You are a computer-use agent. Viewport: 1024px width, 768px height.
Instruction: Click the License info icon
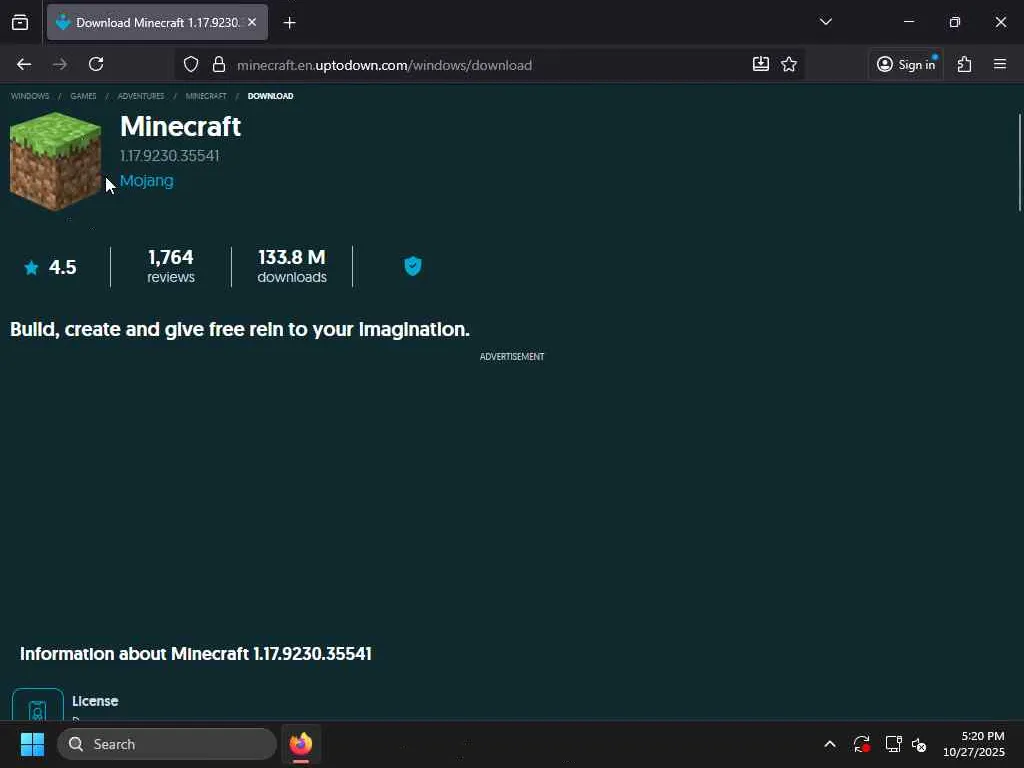(x=38, y=705)
